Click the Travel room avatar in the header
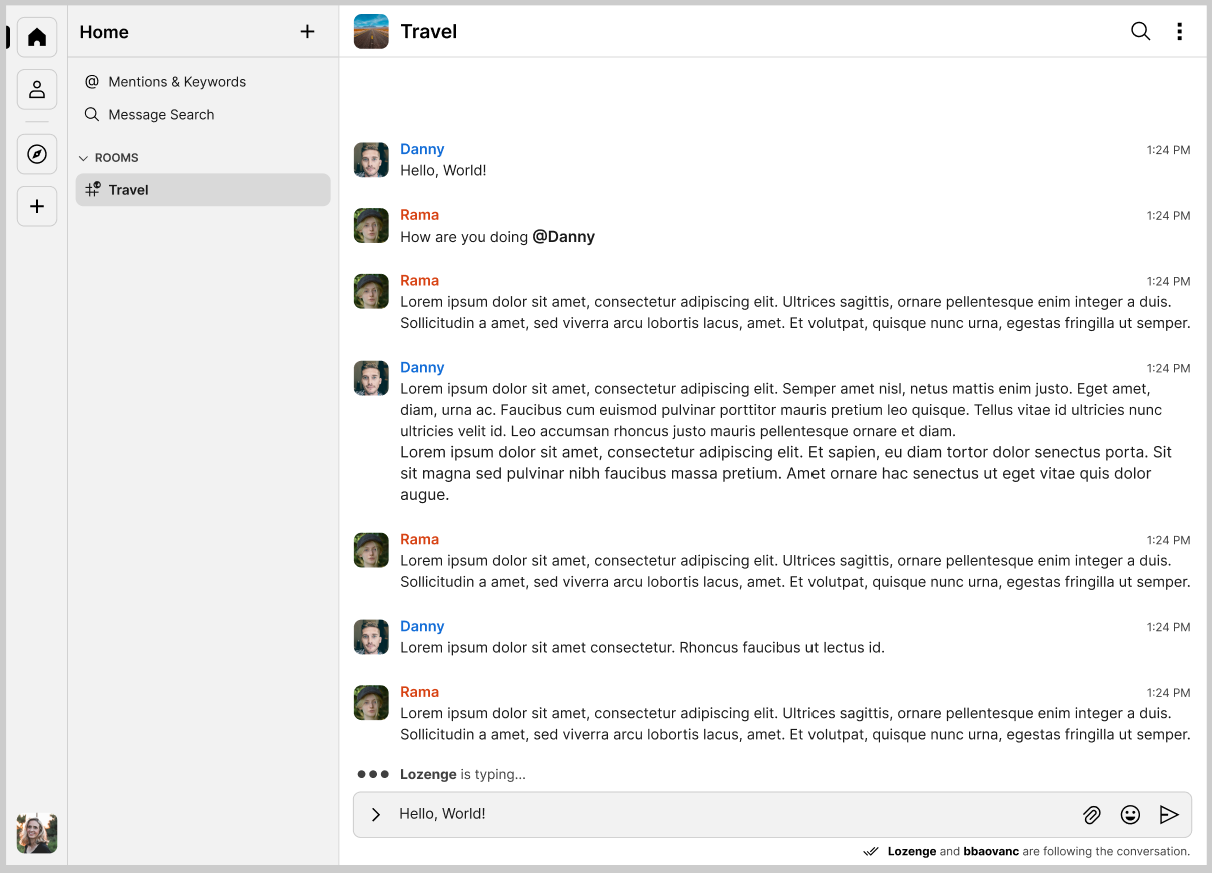The image size is (1212, 873). click(371, 31)
